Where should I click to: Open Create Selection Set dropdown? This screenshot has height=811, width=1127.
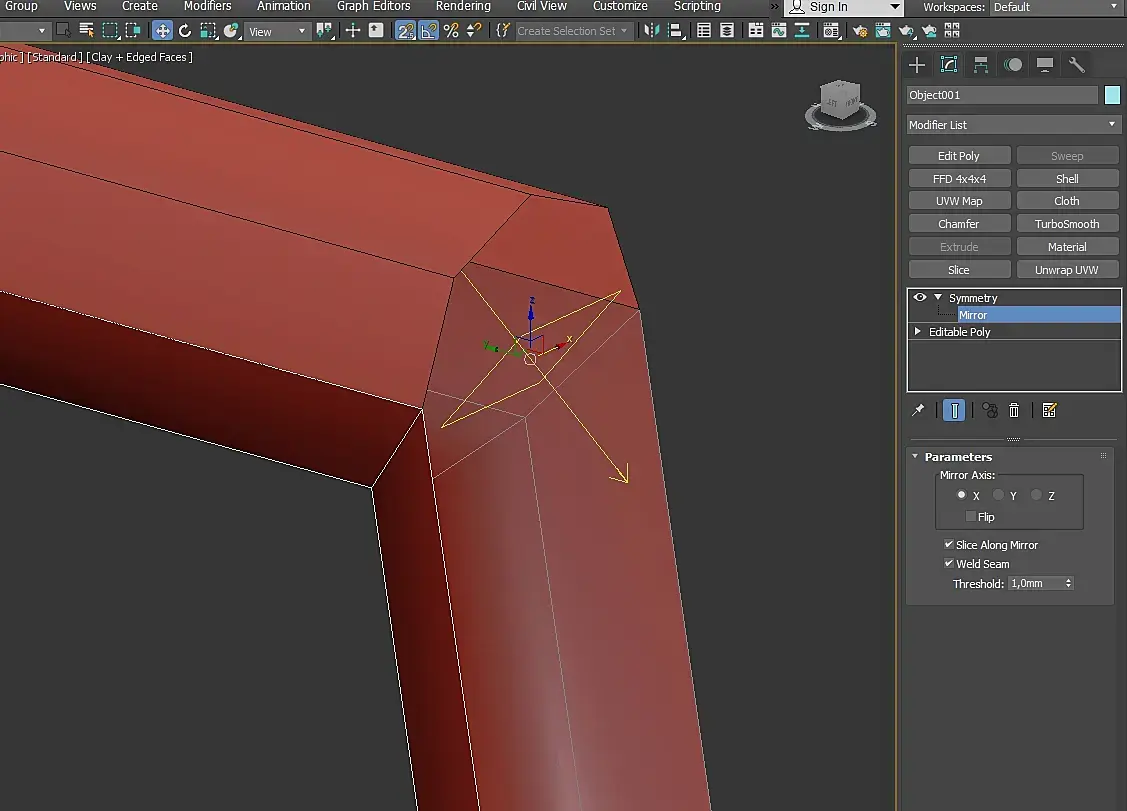pos(573,31)
